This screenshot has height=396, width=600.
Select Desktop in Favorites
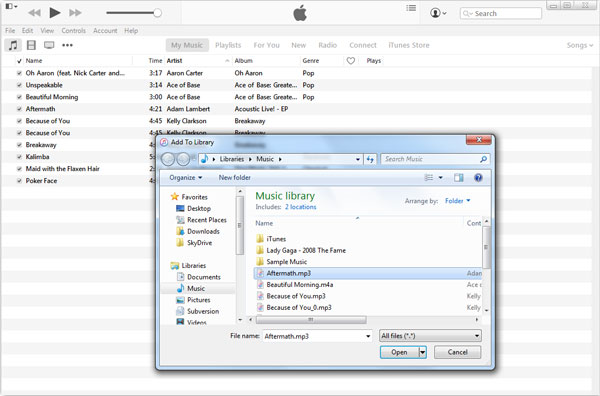[x=193, y=209]
